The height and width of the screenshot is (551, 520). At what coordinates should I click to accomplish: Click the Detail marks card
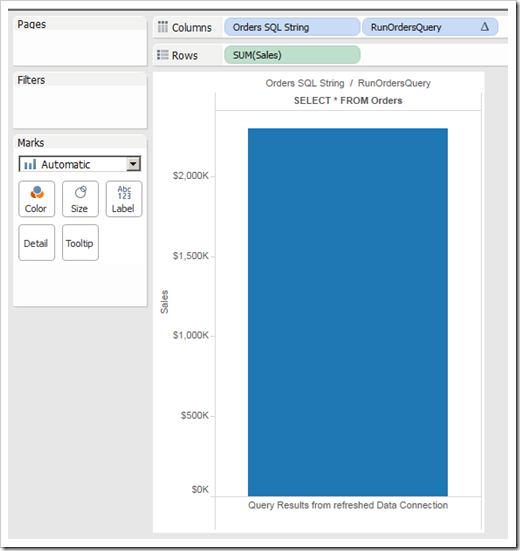[37, 243]
